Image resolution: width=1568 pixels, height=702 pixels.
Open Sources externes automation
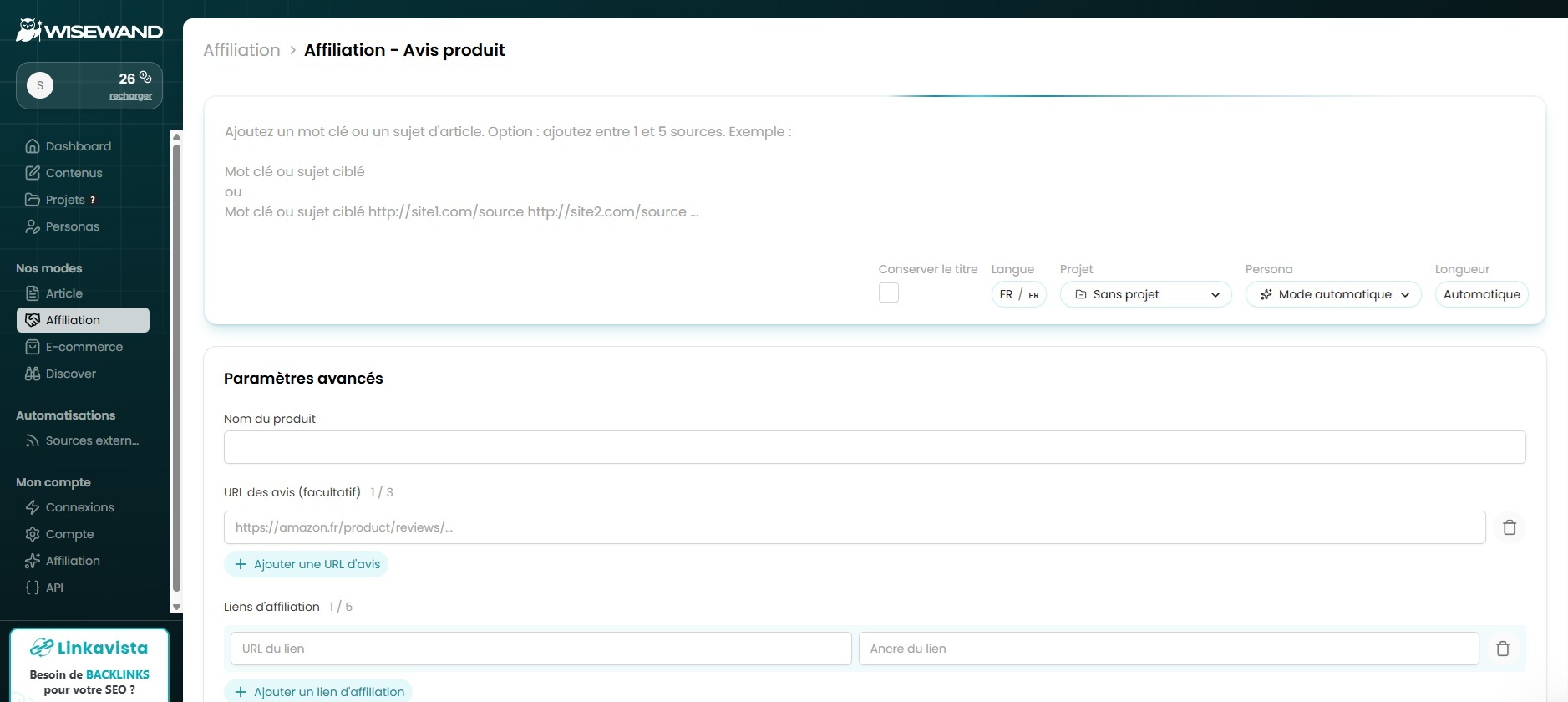click(92, 440)
